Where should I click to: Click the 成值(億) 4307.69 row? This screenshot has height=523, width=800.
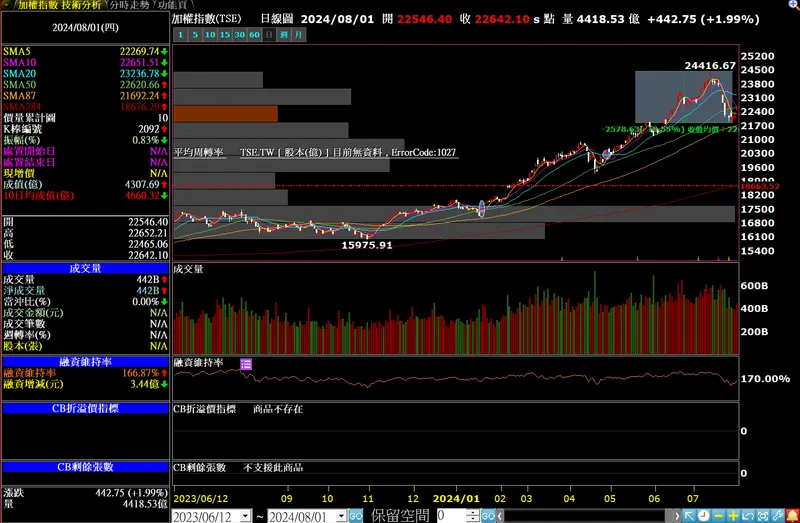point(85,184)
